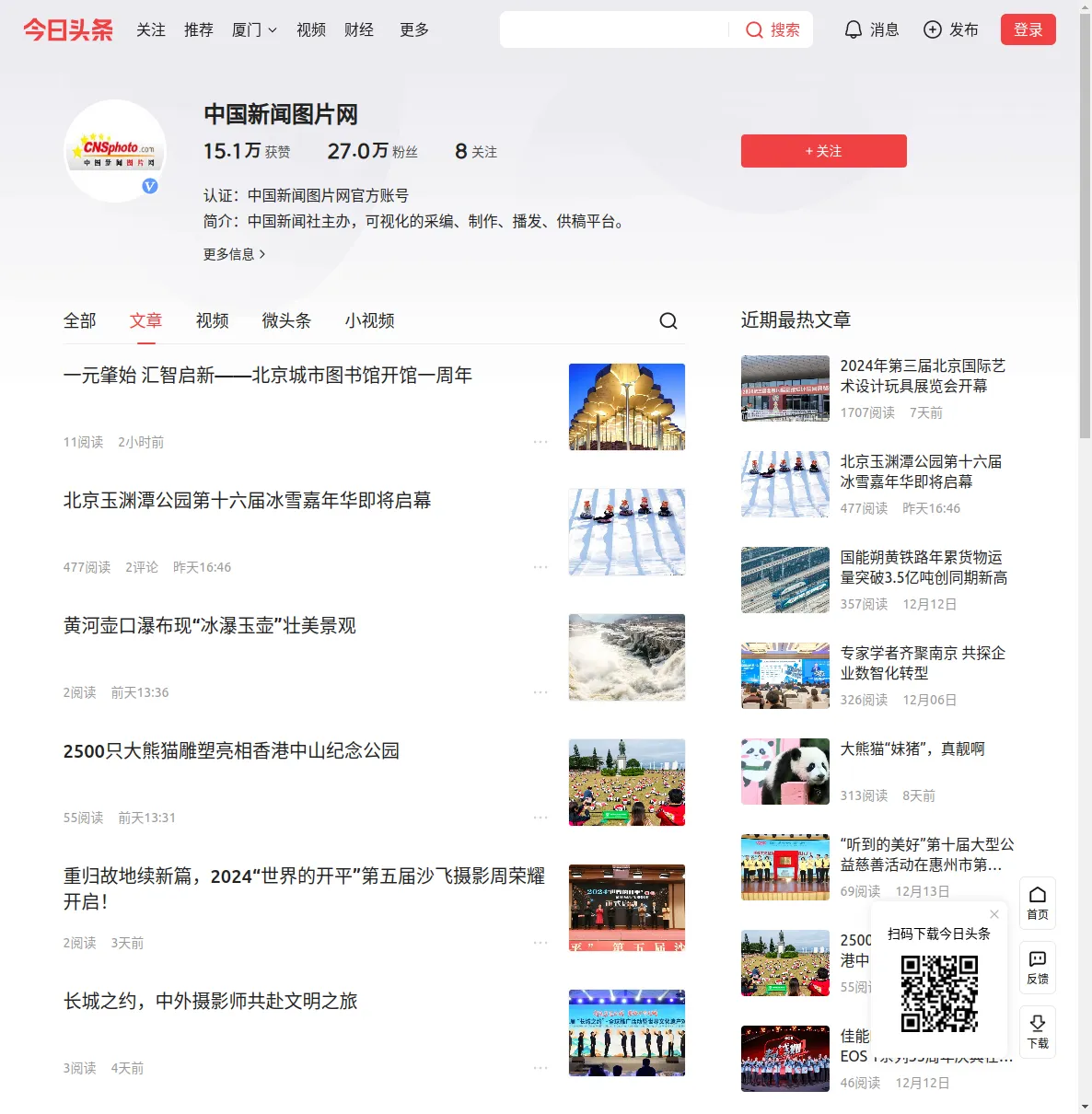
Task: Open the 更多 navigation menu
Action: [x=414, y=29]
